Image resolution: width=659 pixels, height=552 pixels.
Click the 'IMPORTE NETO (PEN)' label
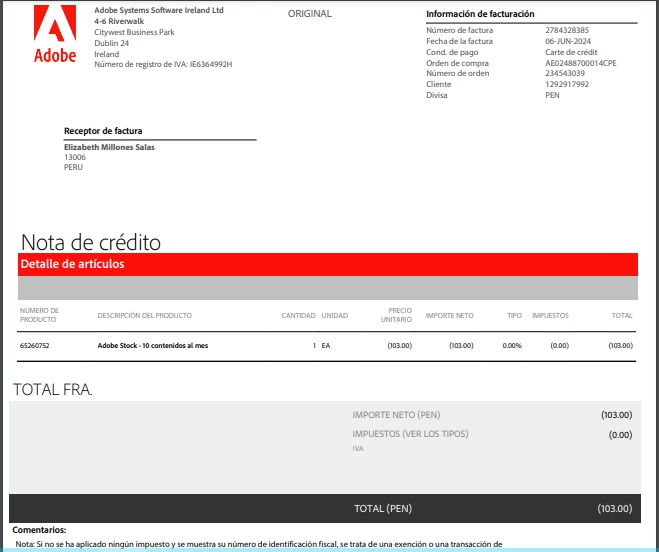(396, 415)
